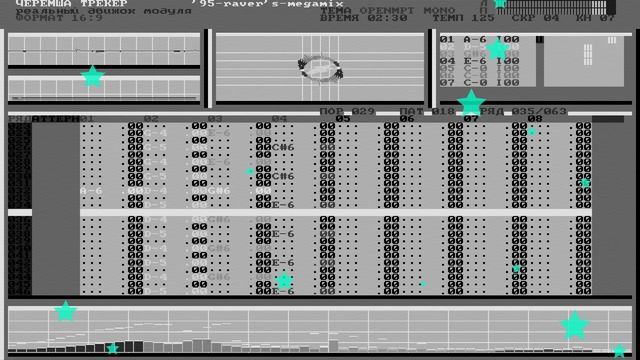This screenshot has height=360, width=640.
Task: Click the ЧЕРЕМША ТРЕКЕР title text
Action: (72, 3)
